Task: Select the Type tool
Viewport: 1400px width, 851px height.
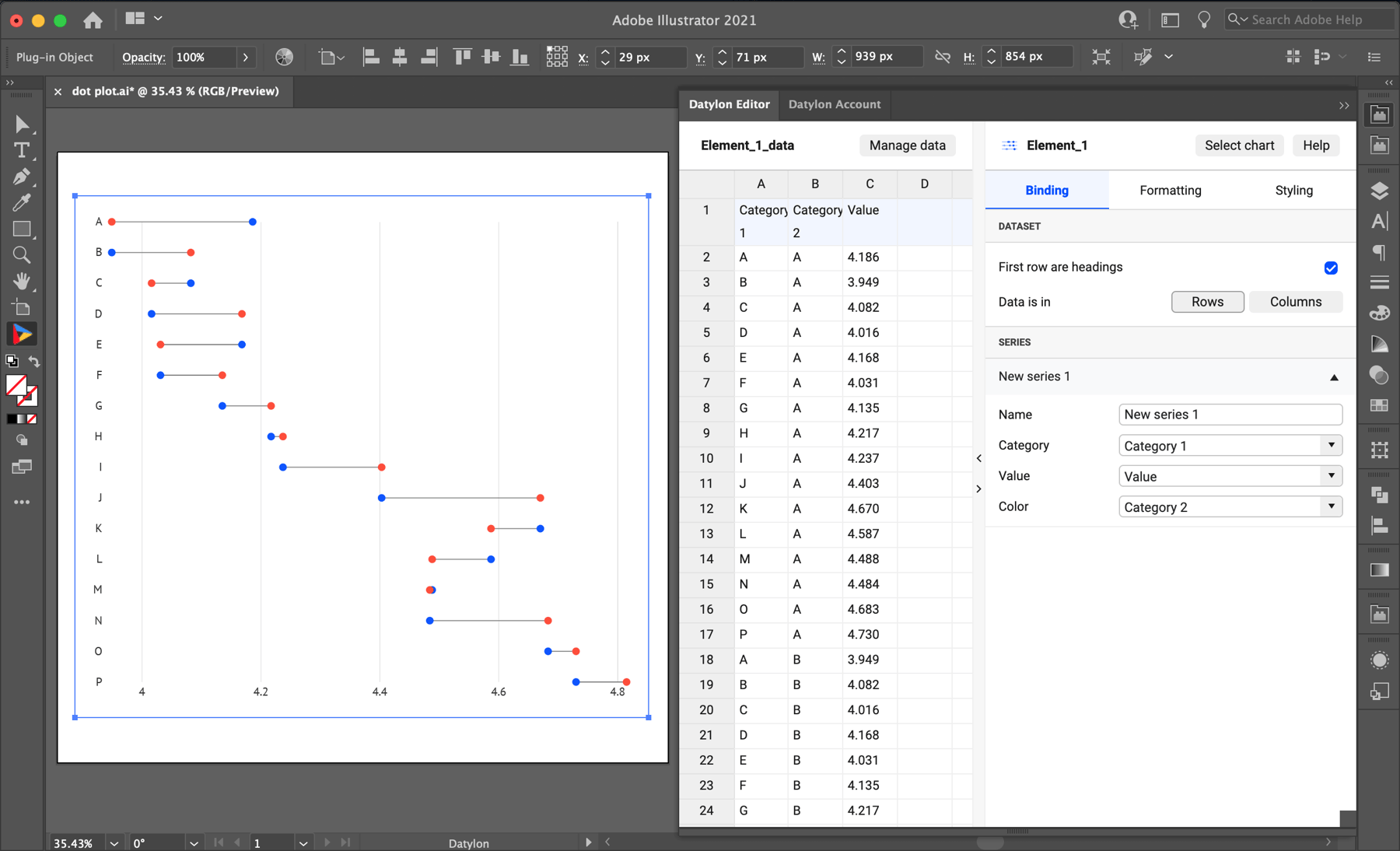Action: point(22,151)
